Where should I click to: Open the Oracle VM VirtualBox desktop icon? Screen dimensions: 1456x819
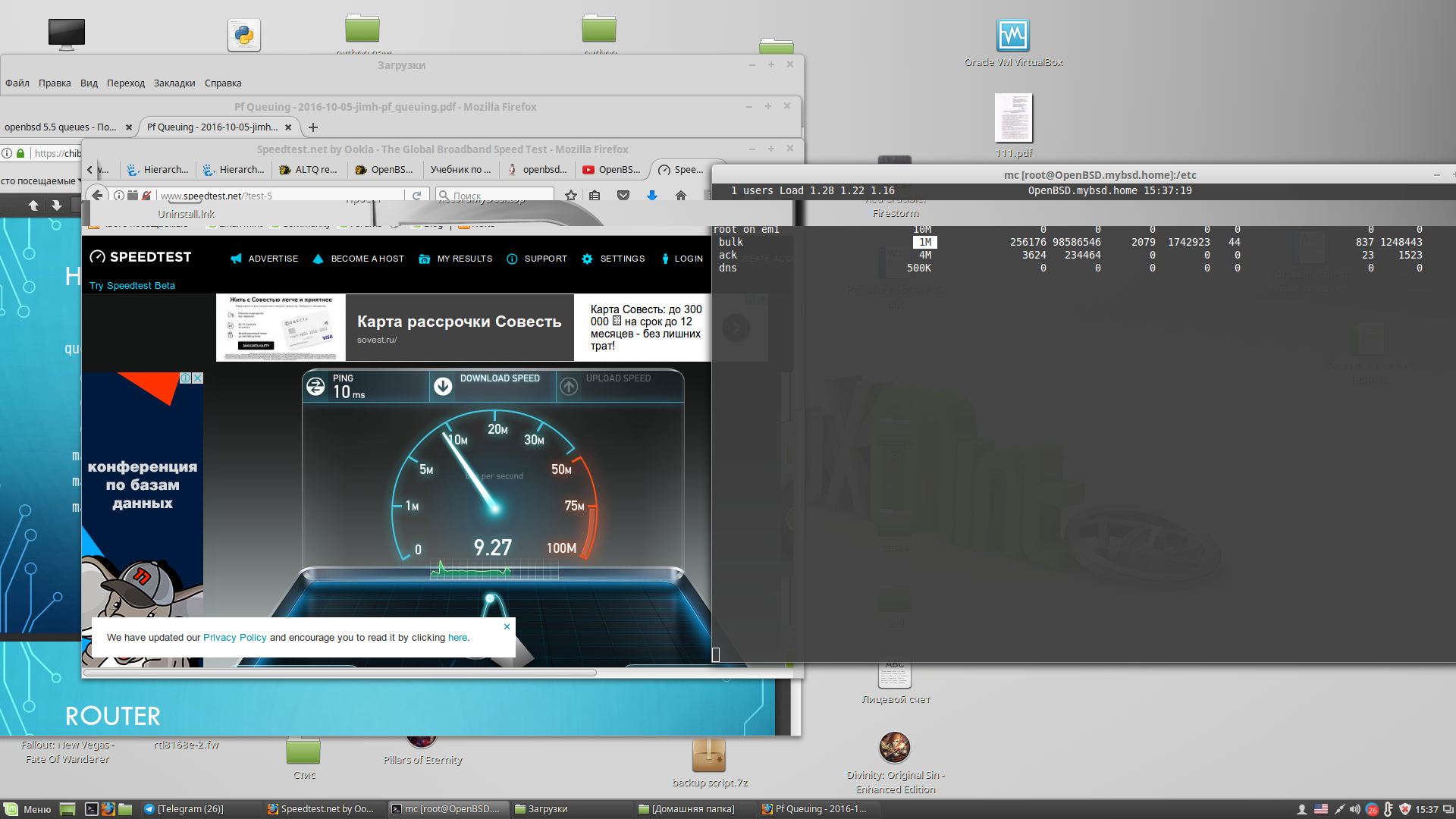[x=1012, y=36]
